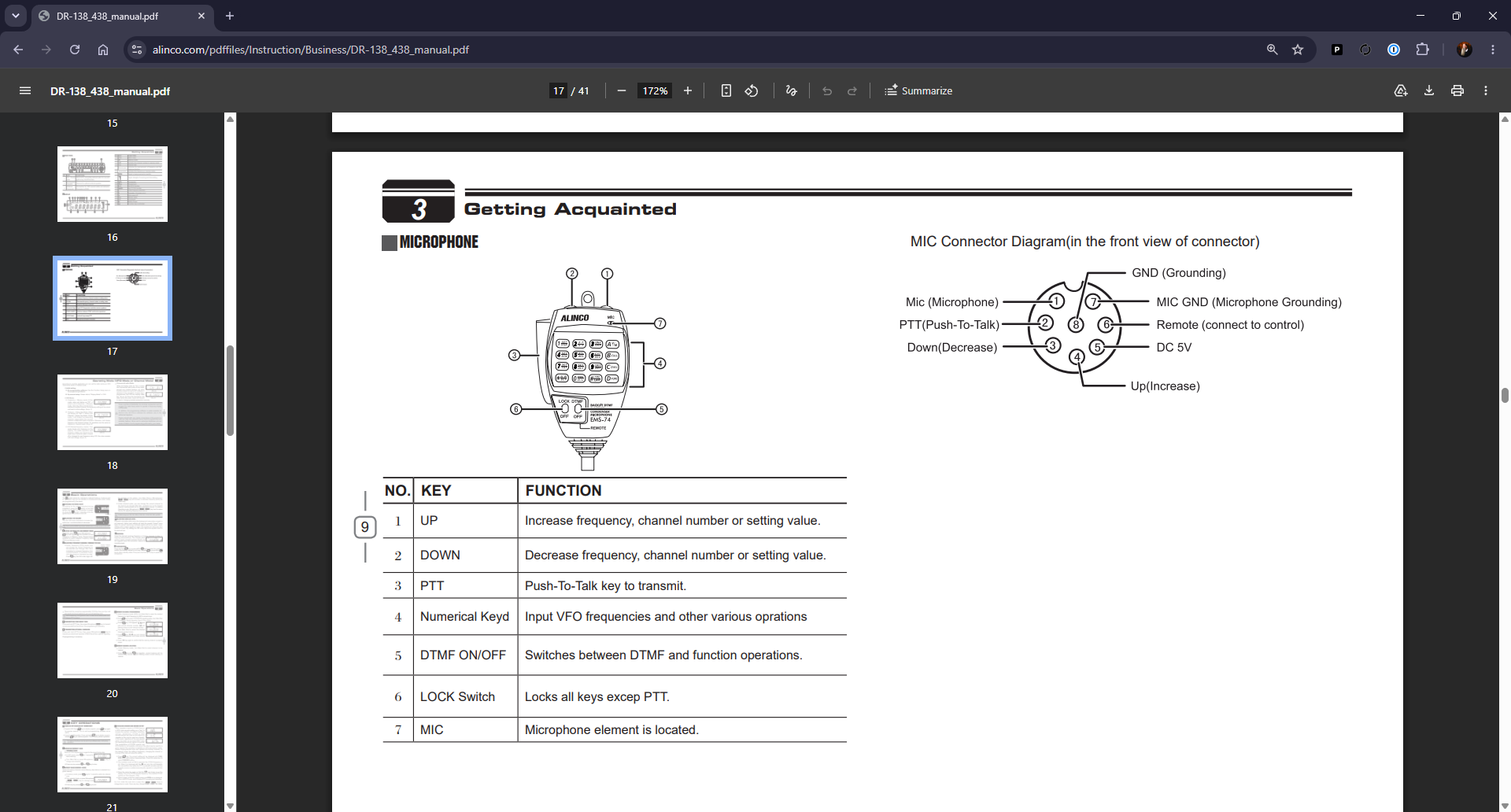Go back to the previous page
The image size is (1511, 812).
18,50
